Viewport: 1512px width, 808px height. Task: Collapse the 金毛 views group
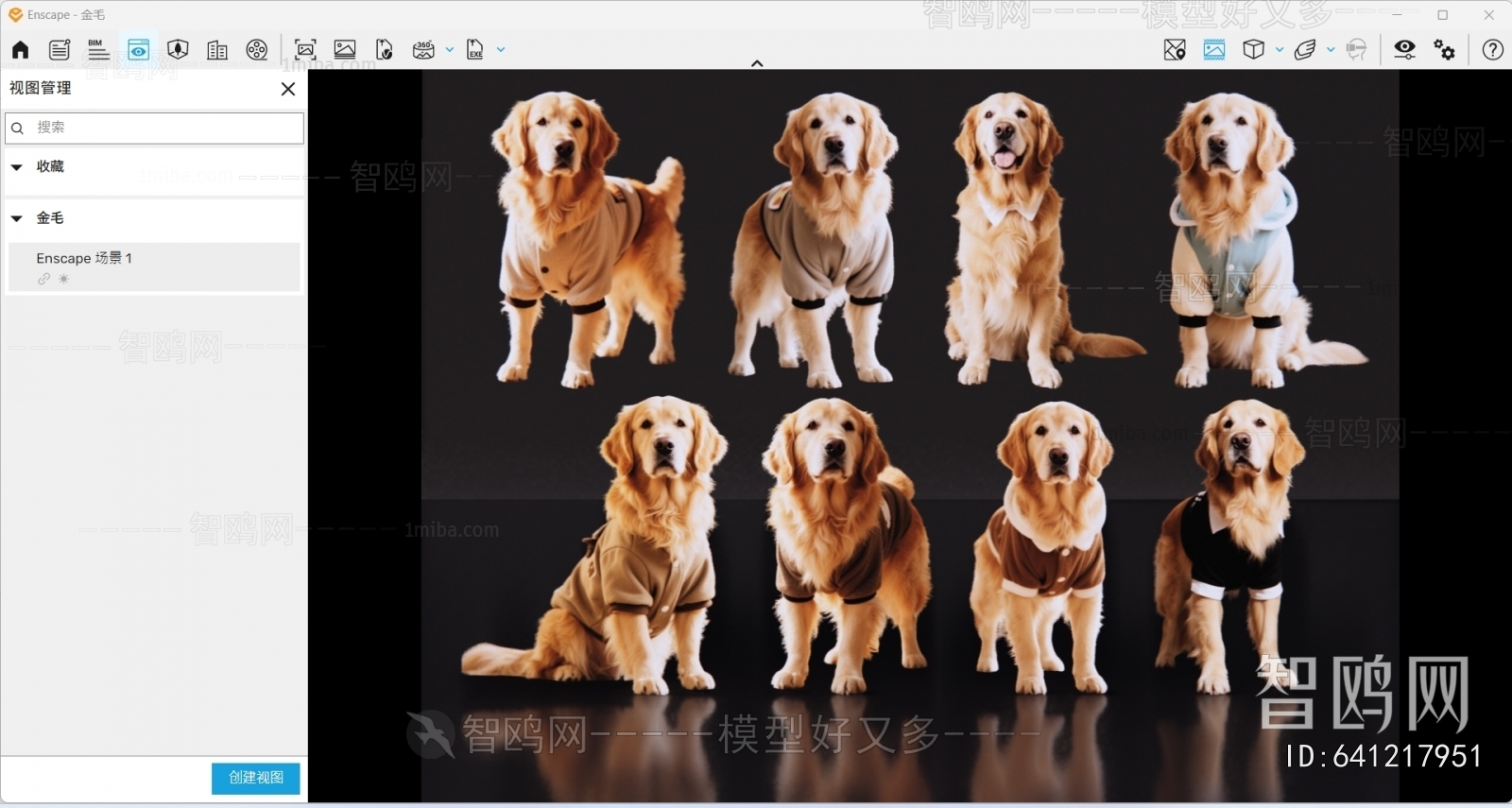point(17,218)
